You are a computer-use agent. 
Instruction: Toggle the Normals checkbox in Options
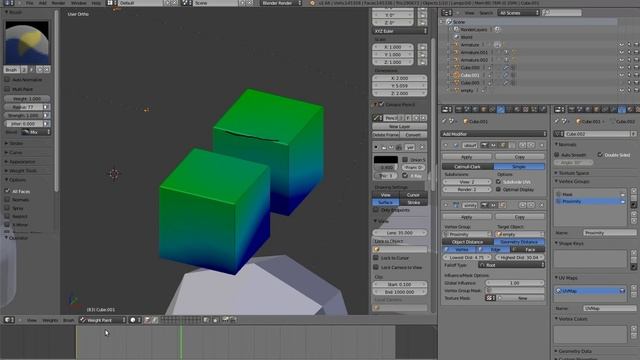coord(7,200)
